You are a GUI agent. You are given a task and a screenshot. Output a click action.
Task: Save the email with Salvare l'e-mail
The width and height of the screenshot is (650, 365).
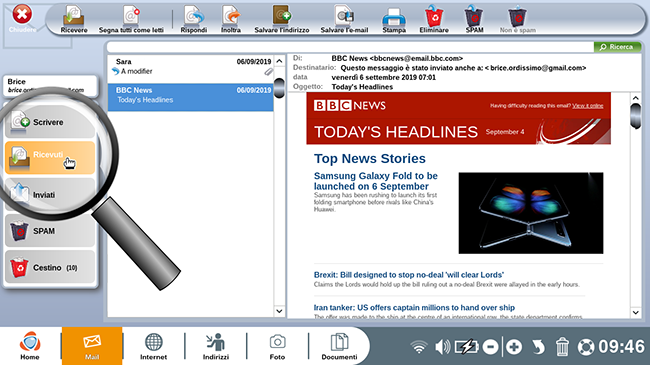[x=344, y=19]
